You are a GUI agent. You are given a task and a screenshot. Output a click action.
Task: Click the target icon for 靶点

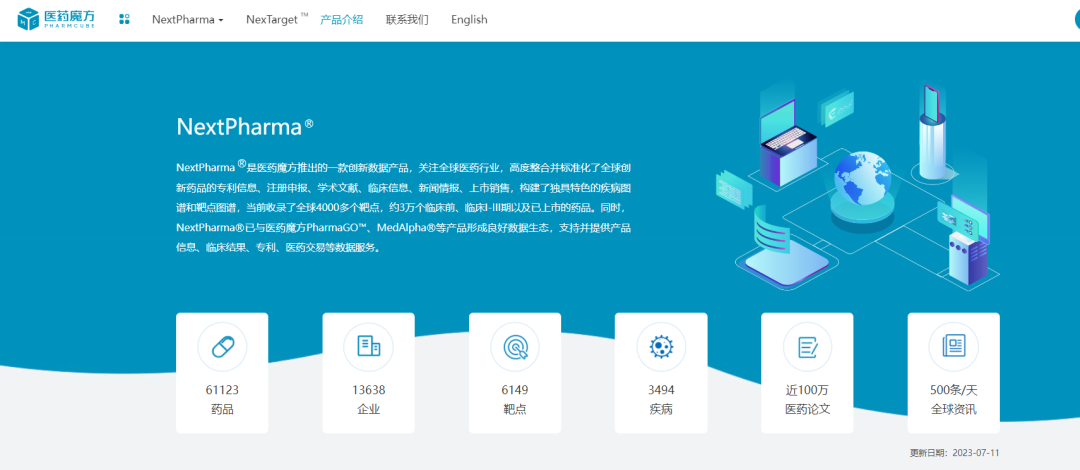point(515,347)
